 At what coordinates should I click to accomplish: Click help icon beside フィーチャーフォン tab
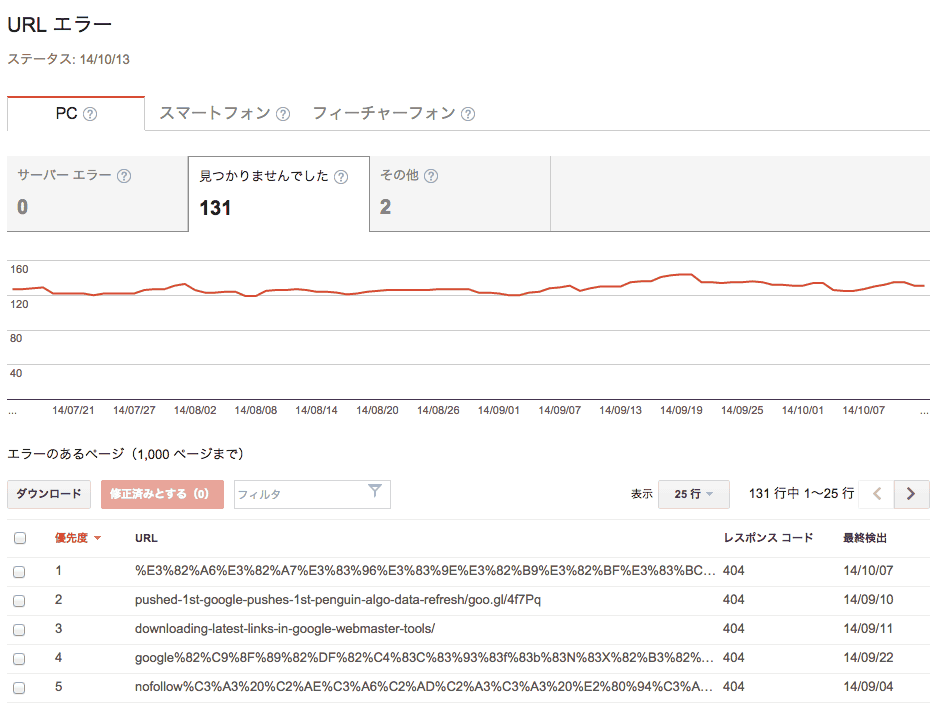(x=467, y=114)
